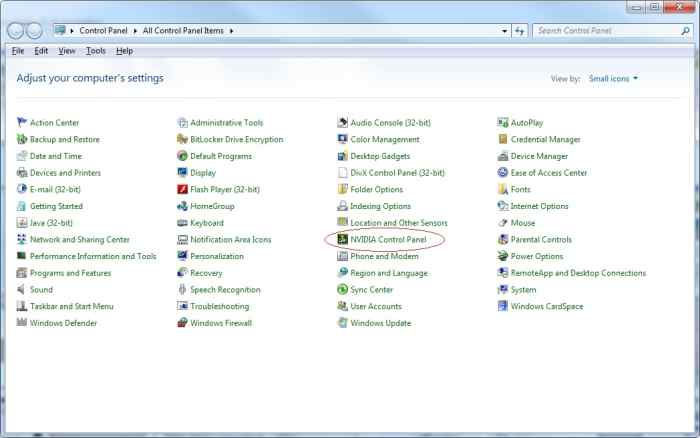This screenshot has width=700, height=438.
Task: Open the Tools menu
Action: pos(95,50)
